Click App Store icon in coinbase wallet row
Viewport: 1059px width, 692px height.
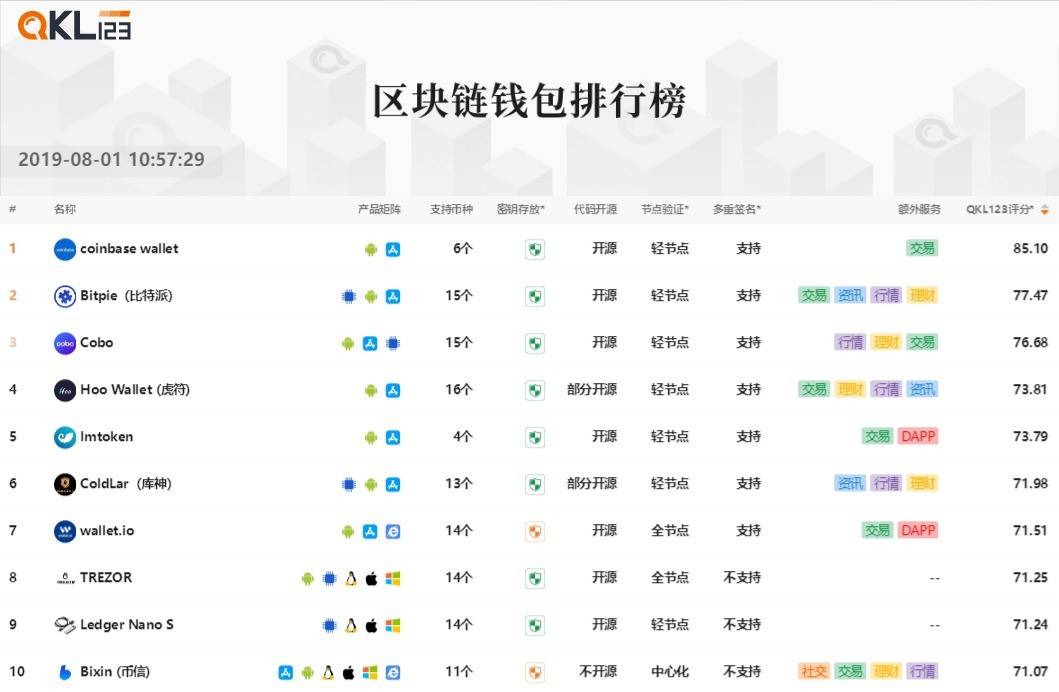393,249
